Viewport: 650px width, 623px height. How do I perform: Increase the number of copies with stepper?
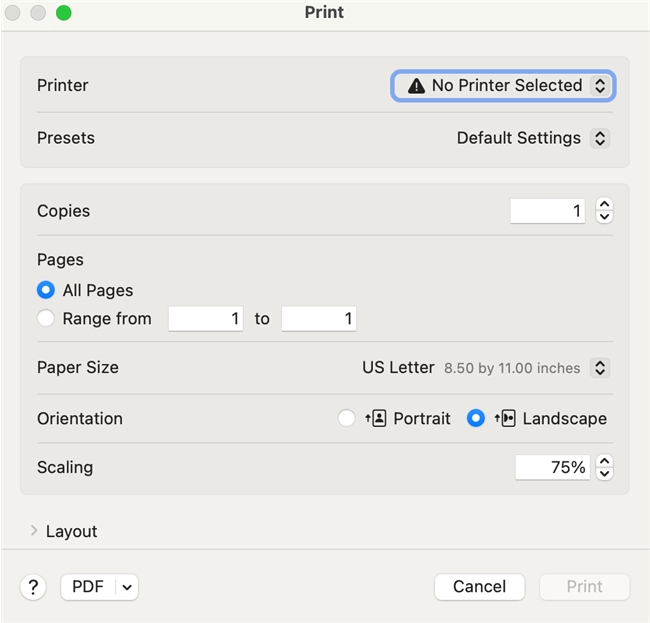[x=604, y=205]
